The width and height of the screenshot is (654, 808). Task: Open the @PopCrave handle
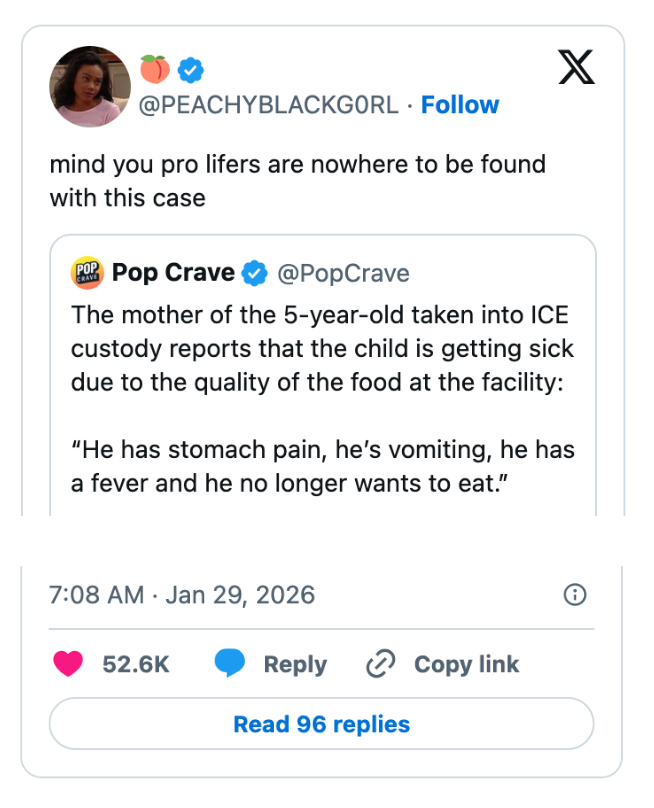343,273
